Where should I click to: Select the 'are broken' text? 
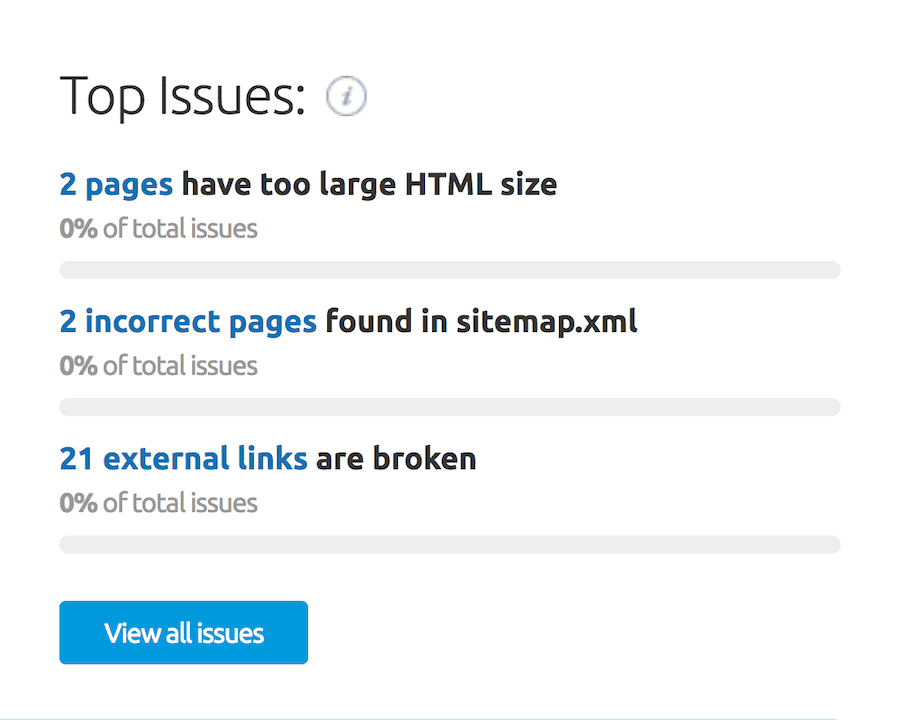(396, 459)
